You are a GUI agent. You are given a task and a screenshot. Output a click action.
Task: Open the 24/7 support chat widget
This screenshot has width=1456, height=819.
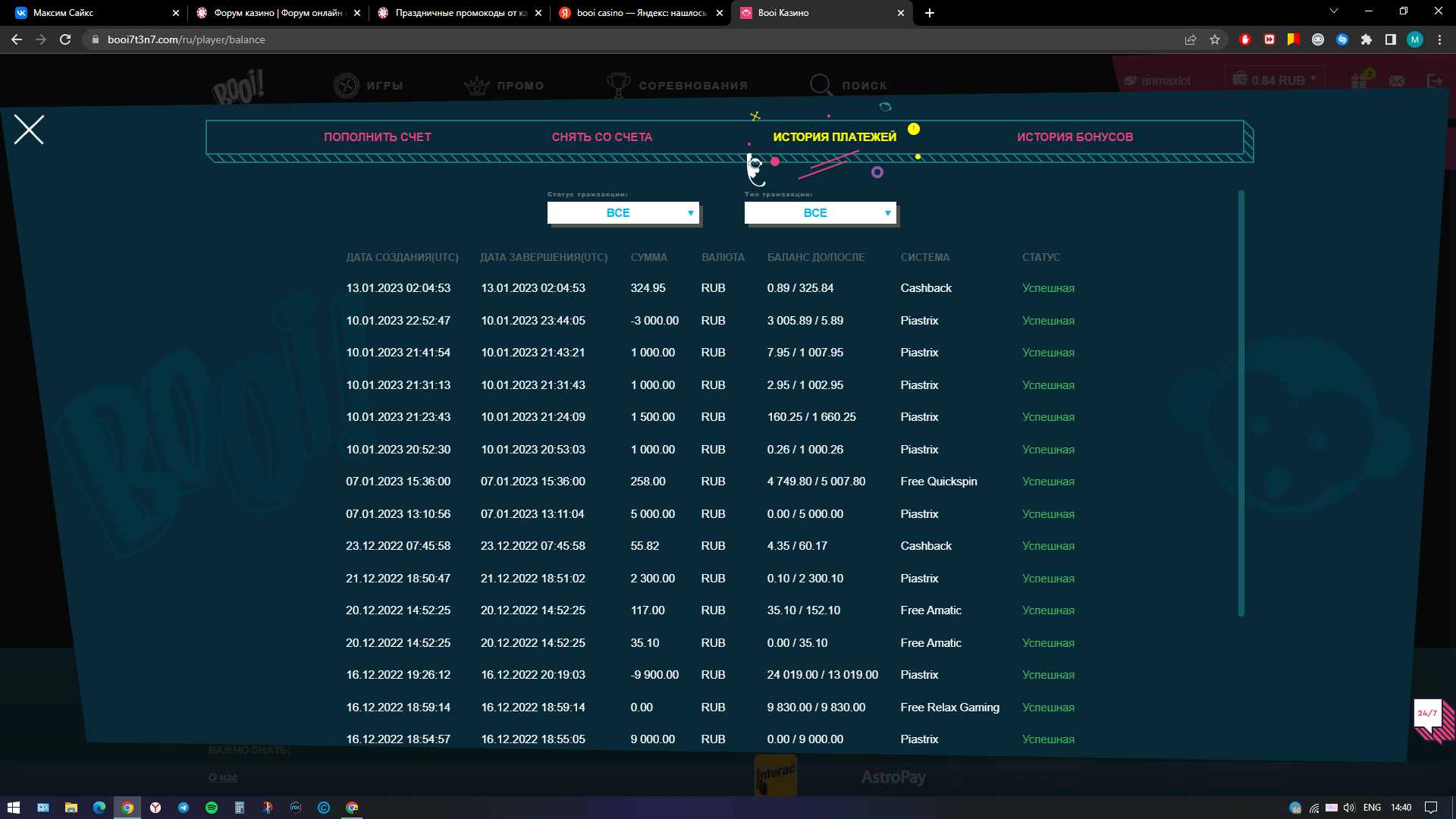coord(1432,719)
